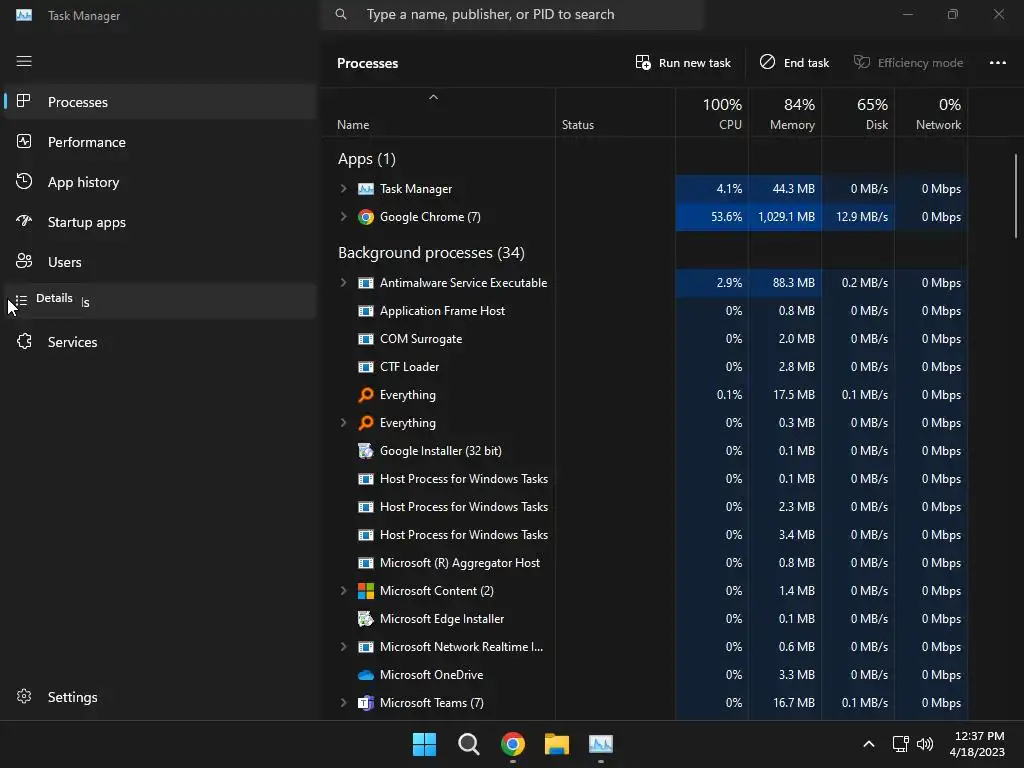Click the Run new task button

click(683, 63)
